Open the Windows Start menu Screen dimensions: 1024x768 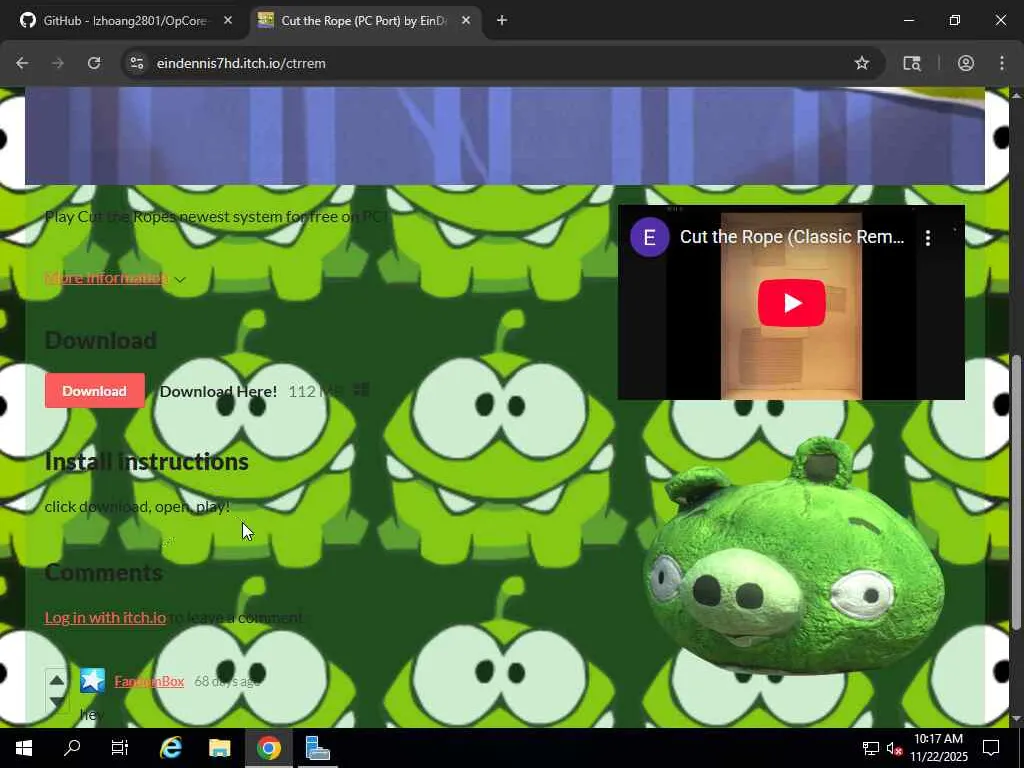click(24, 748)
